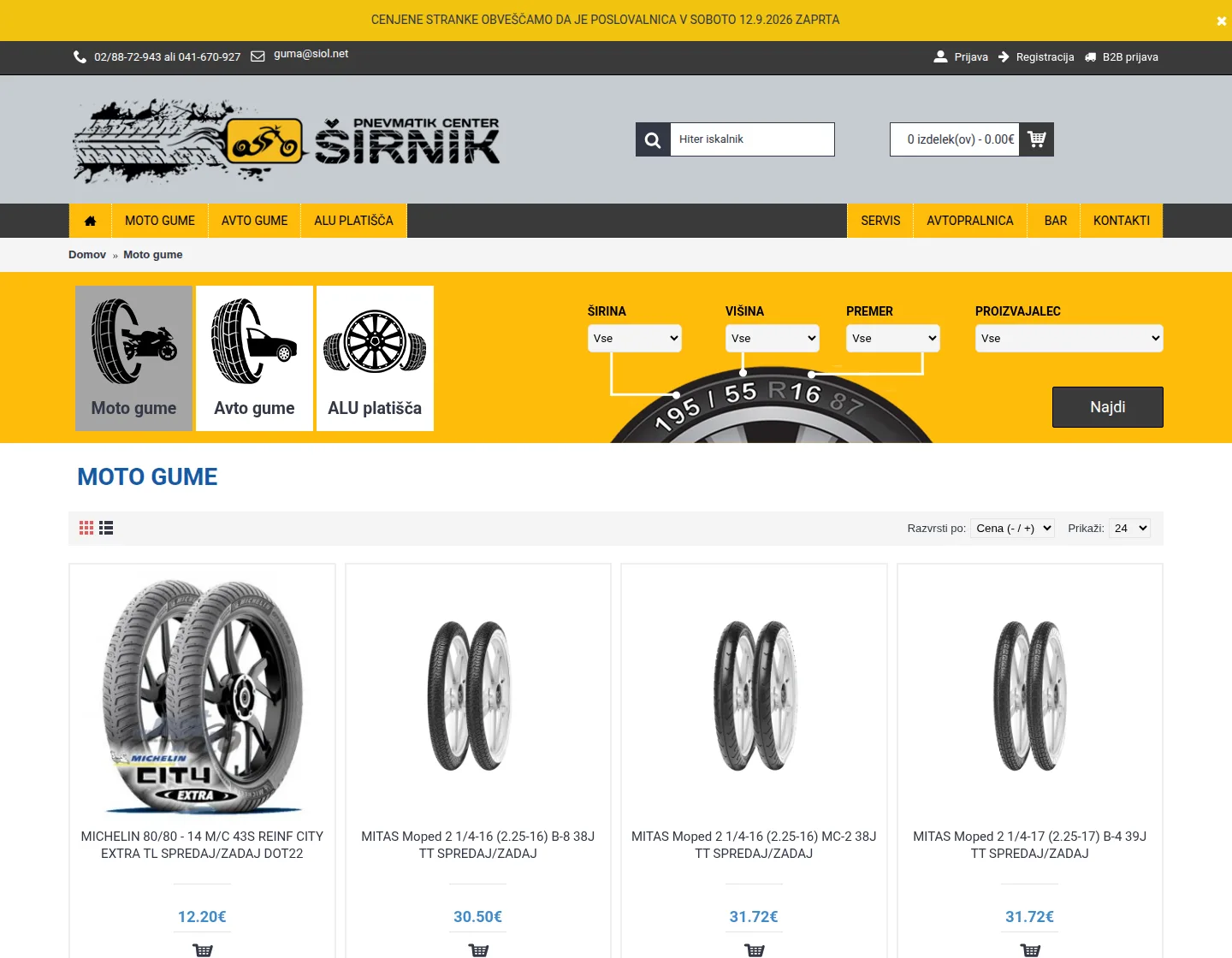This screenshot has width=1232, height=958.
Task: Open the AVTOPRALNICA menu item
Action: coord(970,221)
